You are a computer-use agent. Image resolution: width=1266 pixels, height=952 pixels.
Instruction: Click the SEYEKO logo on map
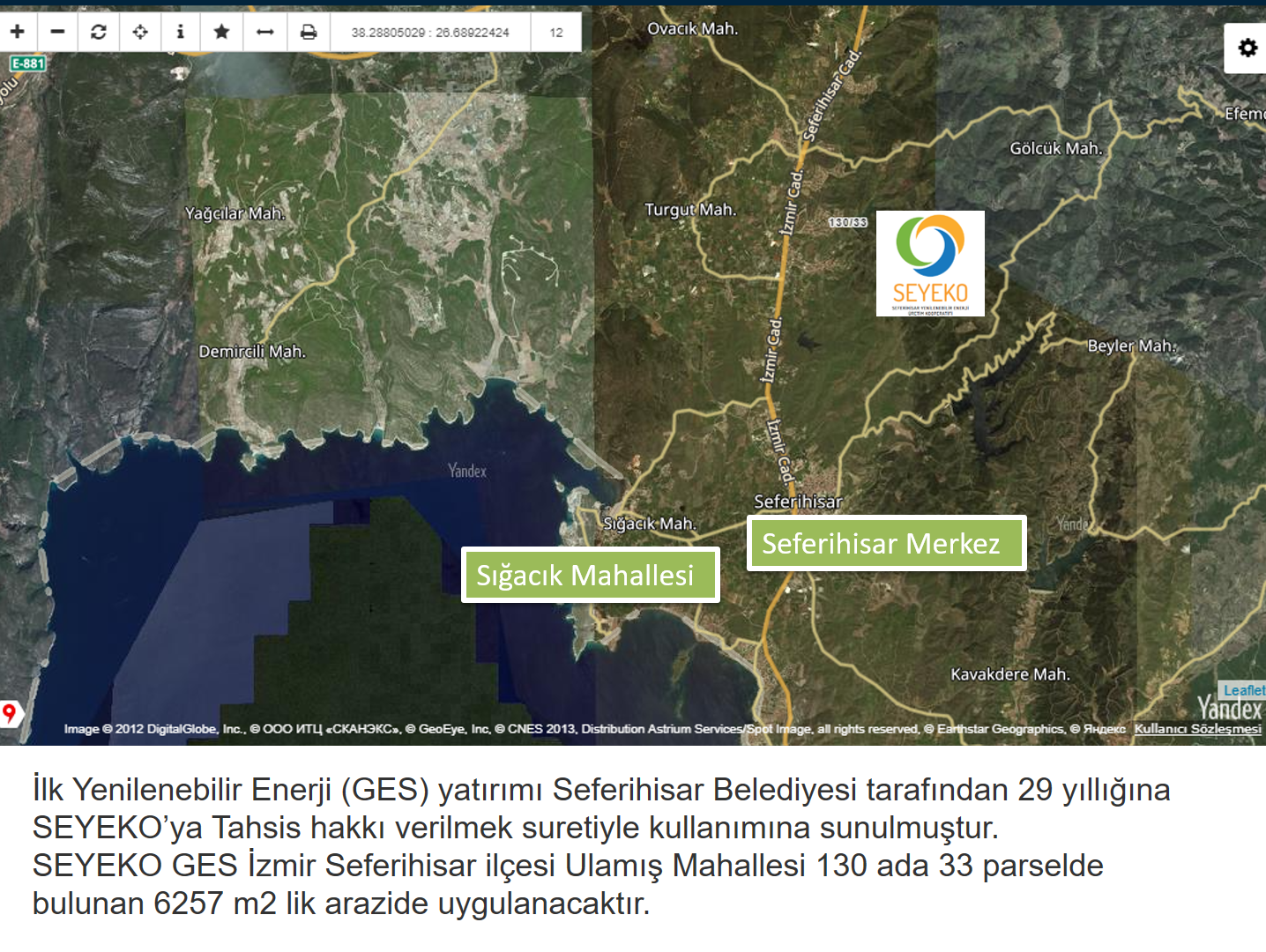pos(930,264)
